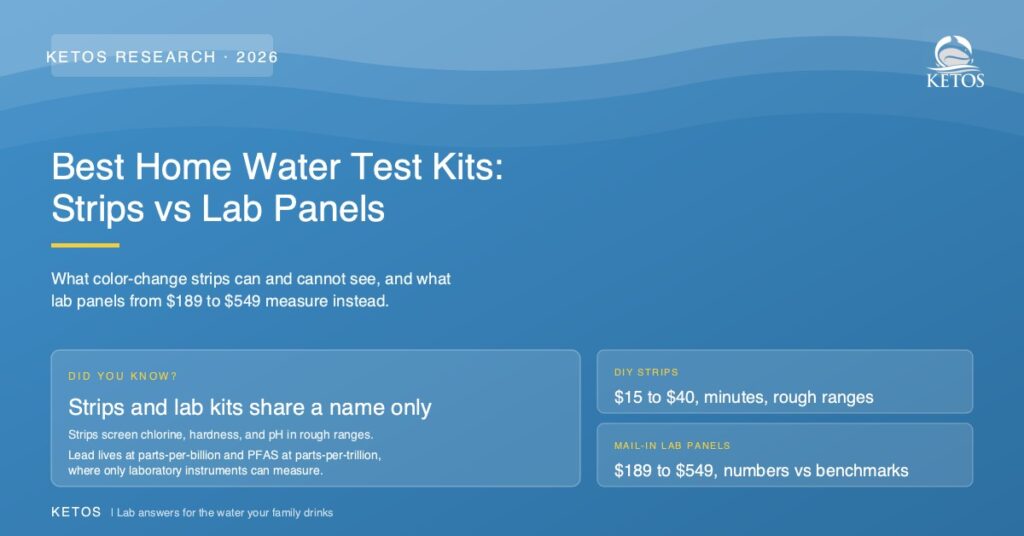The width and height of the screenshot is (1024, 536).
Task: Click the KETOS text under the logo
Action: coord(955,80)
